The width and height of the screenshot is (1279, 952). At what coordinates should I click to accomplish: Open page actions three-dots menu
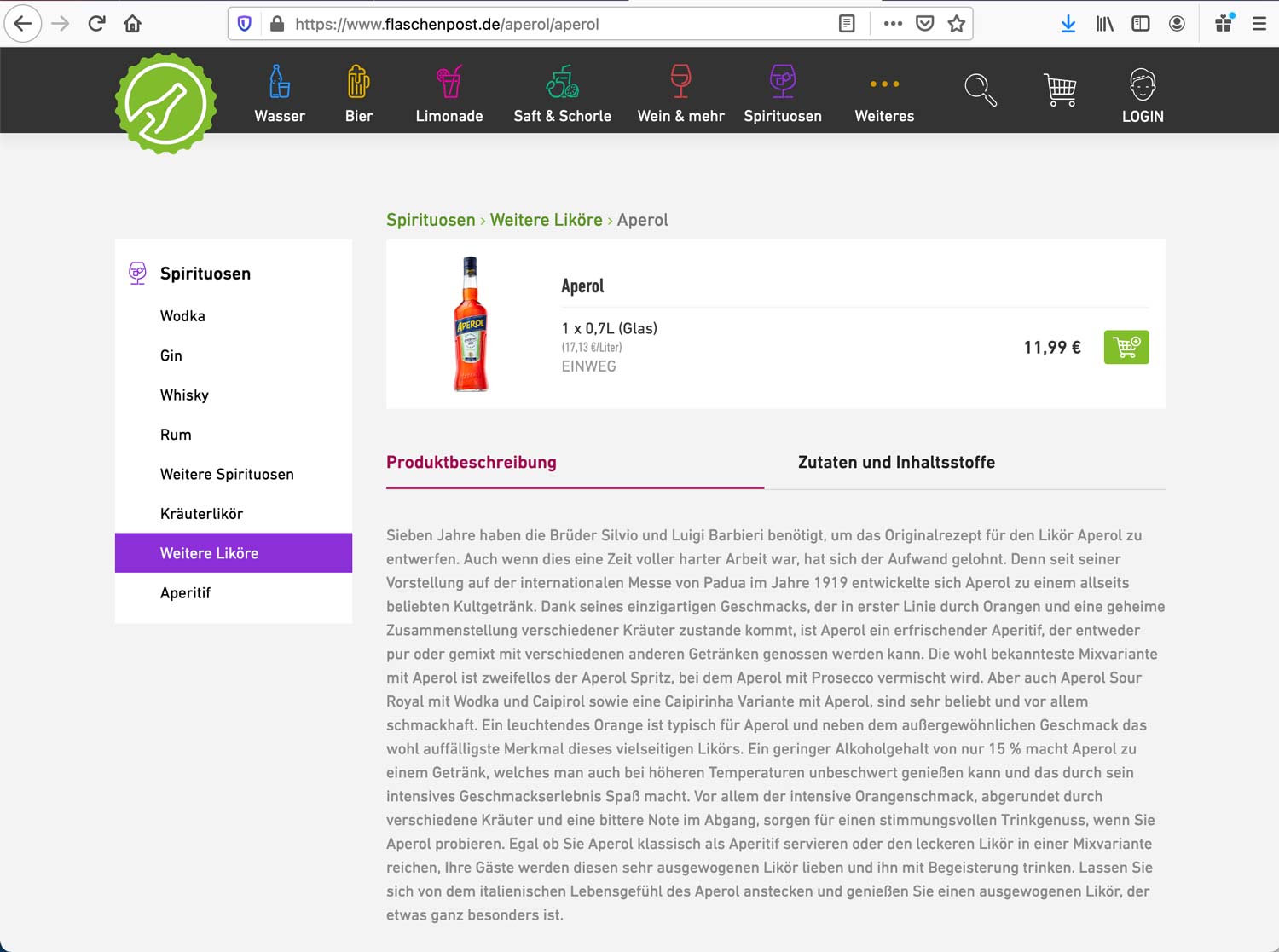pos(893,24)
